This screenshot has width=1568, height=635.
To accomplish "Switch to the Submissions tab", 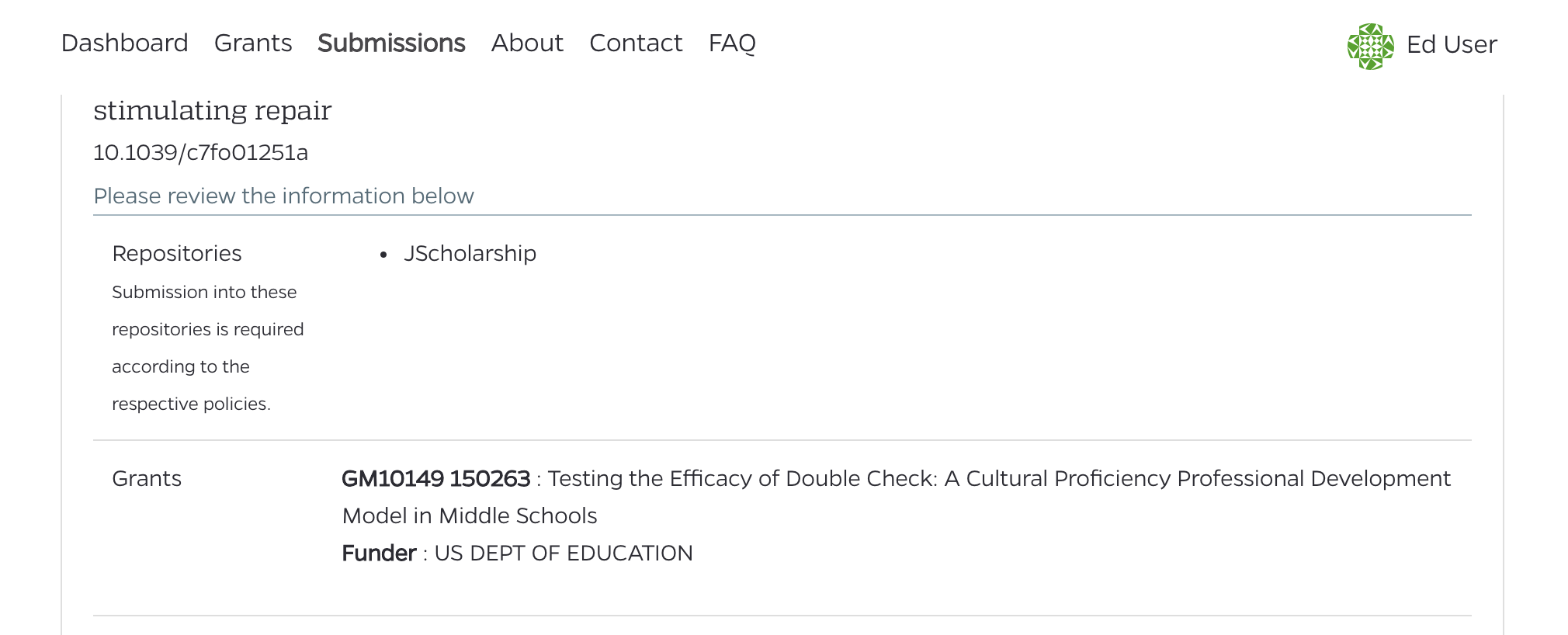I will click(391, 43).
